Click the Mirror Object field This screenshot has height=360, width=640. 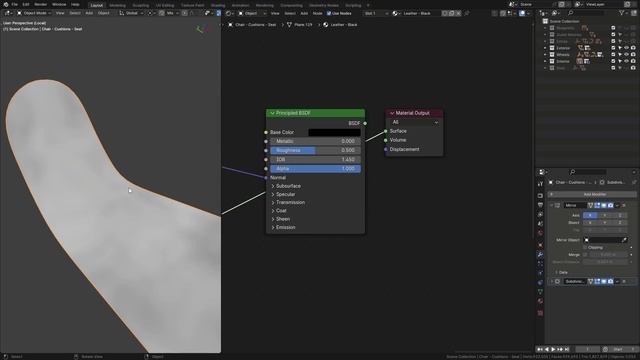point(605,240)
